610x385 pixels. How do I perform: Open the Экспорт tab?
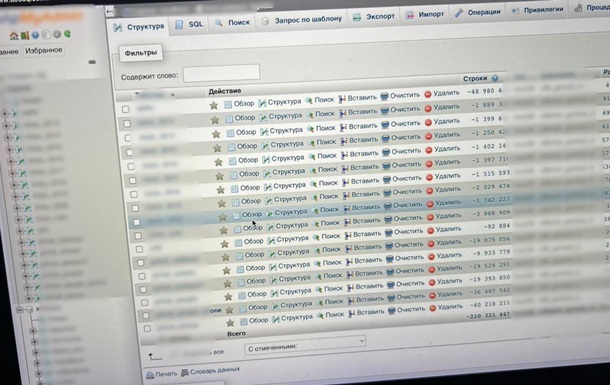pyautogui.click(x=374, y=17)
